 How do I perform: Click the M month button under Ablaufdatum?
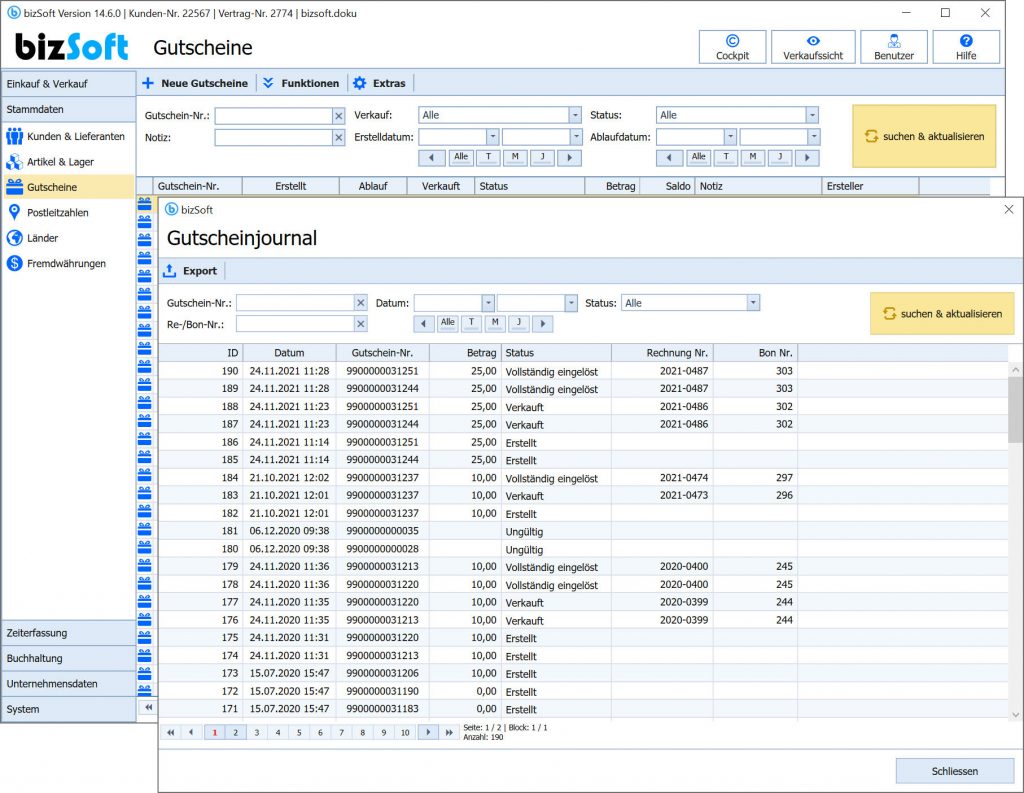tap(752, 157)
